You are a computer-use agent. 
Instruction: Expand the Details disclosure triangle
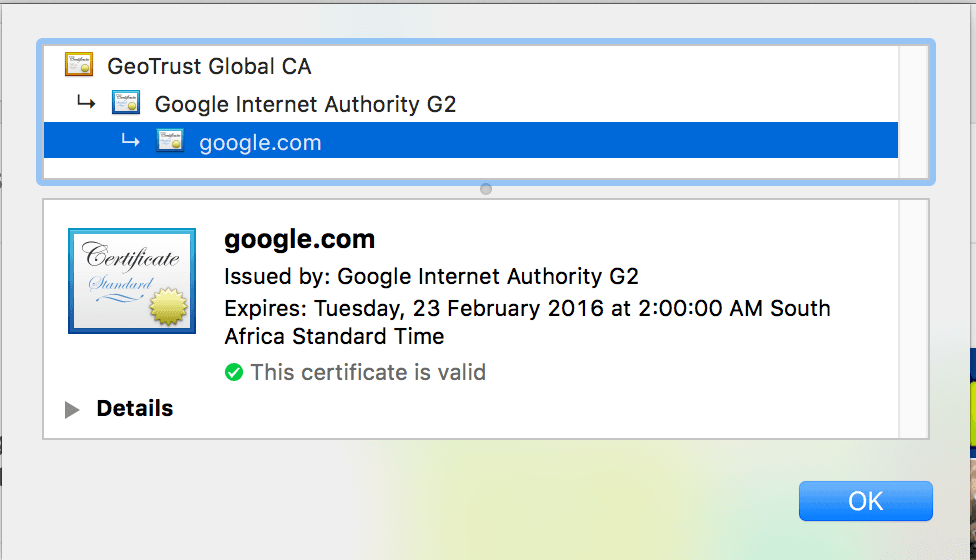point(72,409)
